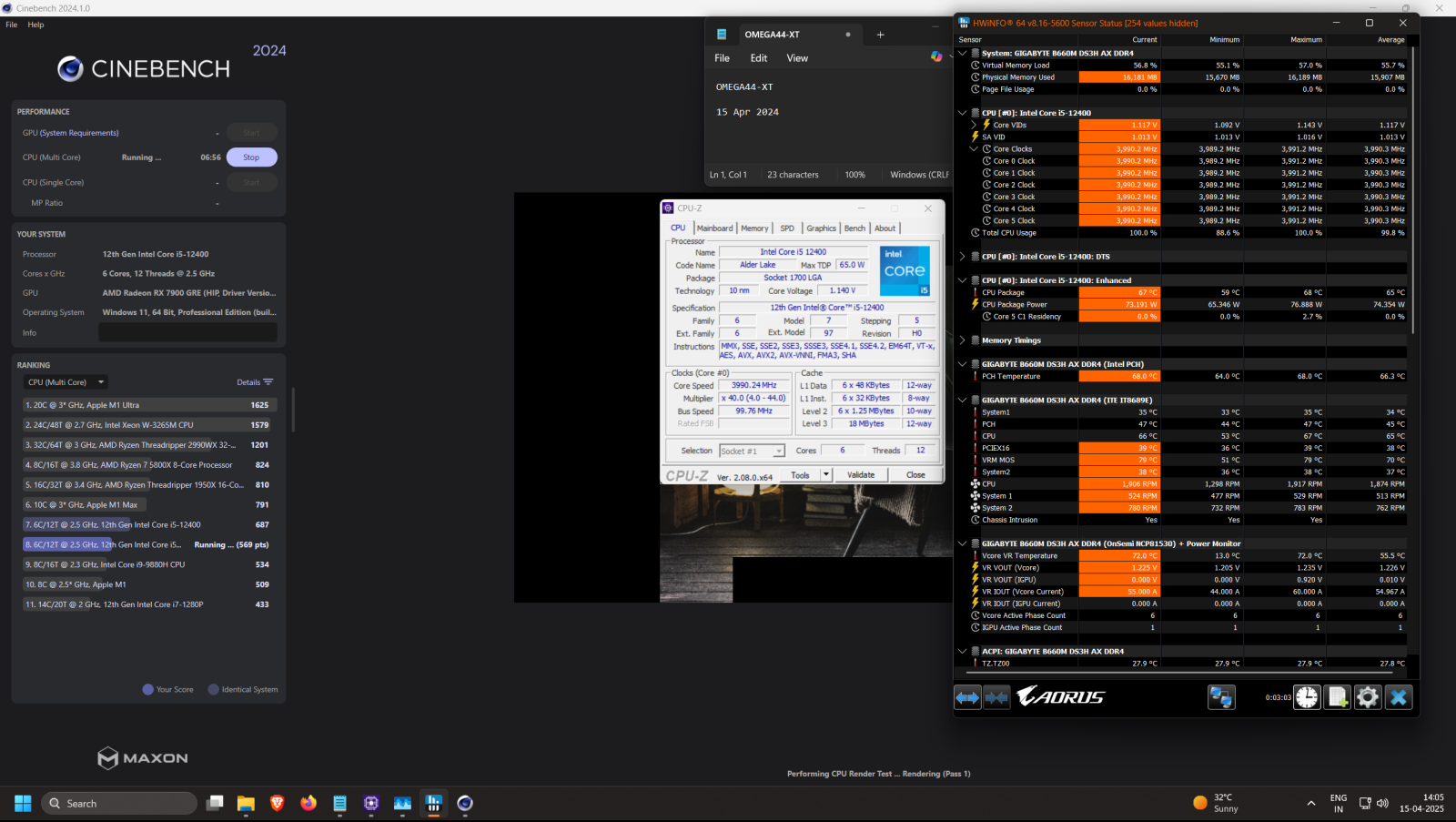Screen dimensions: 1456x822
Task: Switch to CPU-Z About tab
Action: (x=885, y=228)
